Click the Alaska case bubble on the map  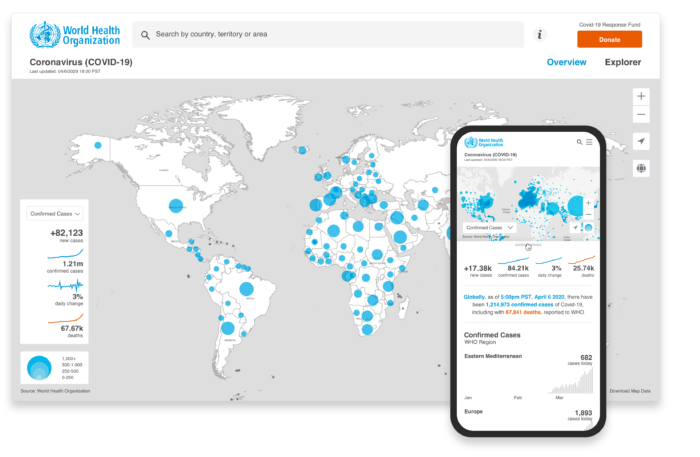click(x=98, y=145)
